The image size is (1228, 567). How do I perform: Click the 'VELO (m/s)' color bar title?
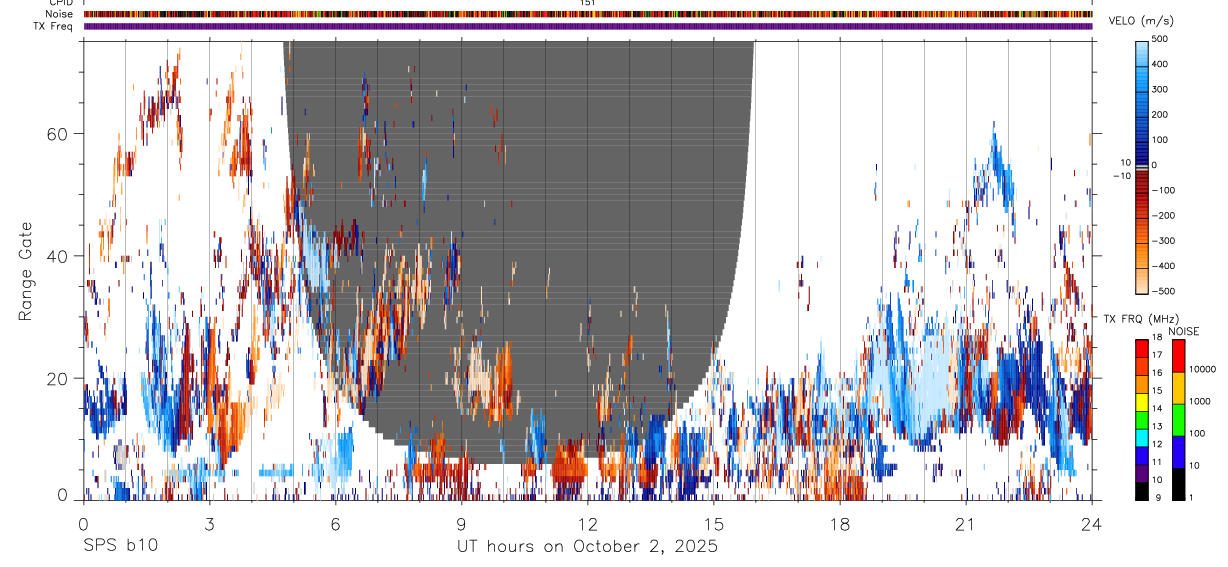point(1143,23)
